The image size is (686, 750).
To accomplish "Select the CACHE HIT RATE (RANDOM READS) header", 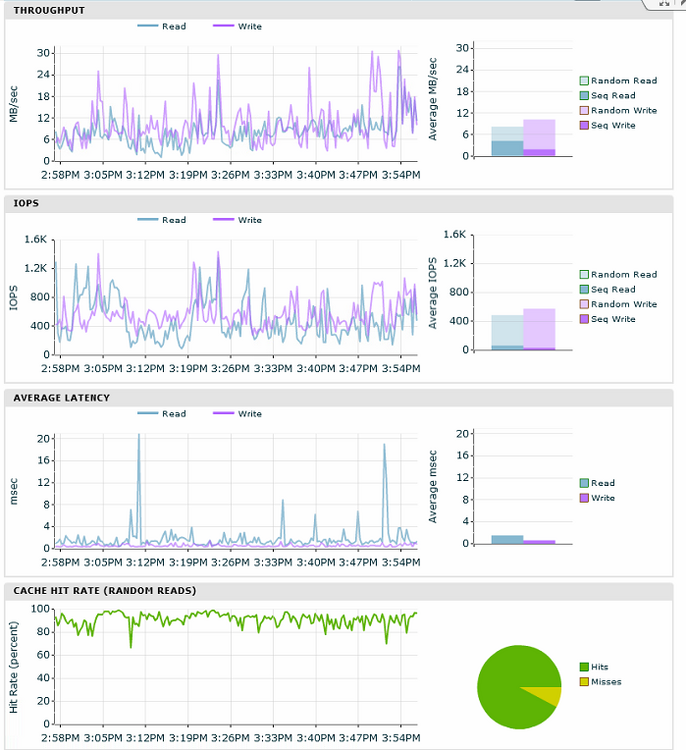I will tap(339, 591).
